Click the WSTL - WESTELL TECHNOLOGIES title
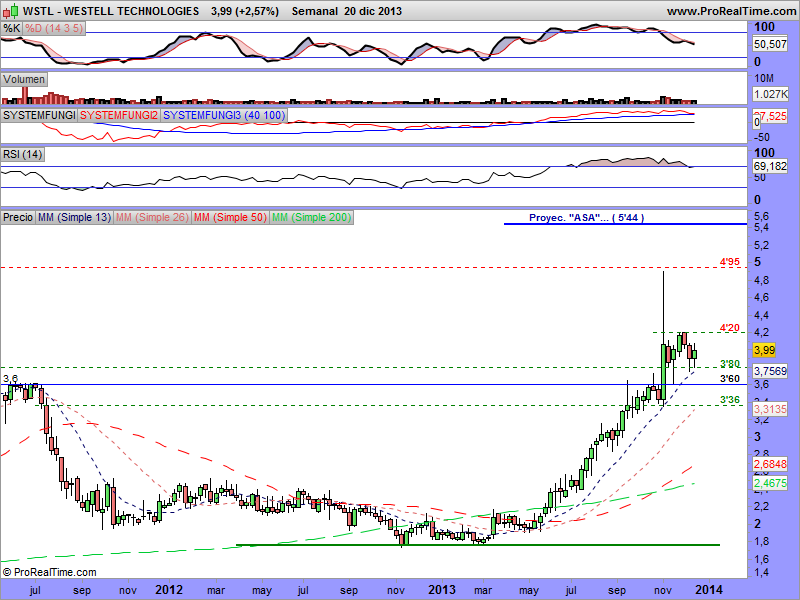The height and width of the screenshot is (600, 800). point(111,11)
